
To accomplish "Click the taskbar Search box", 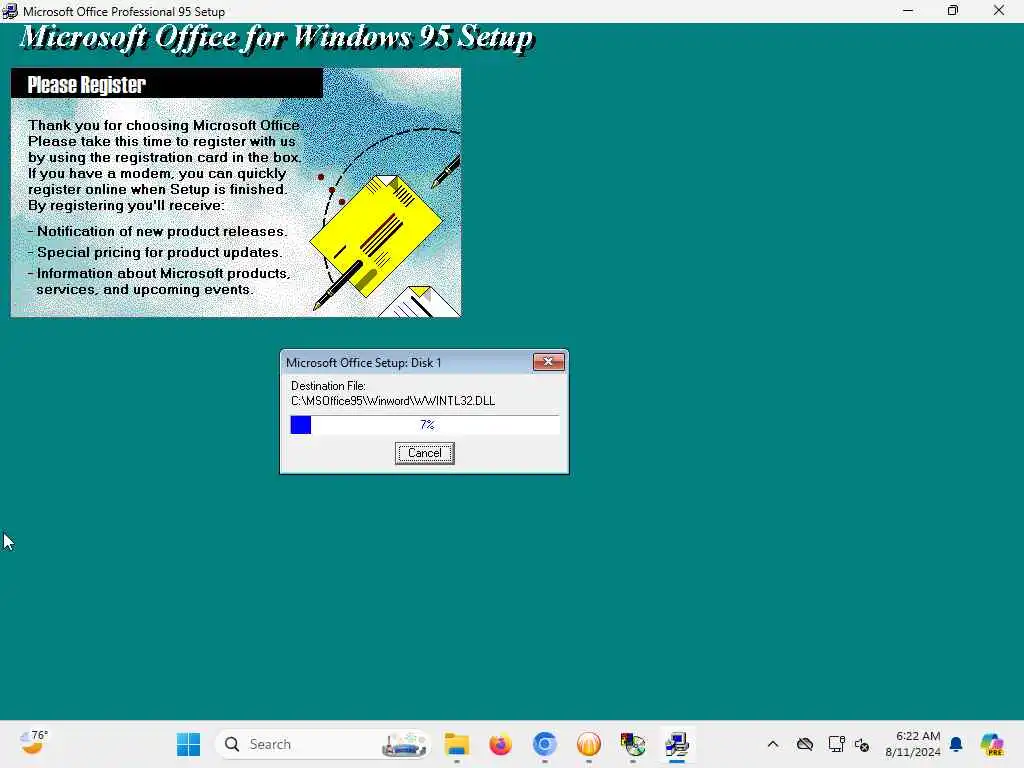I will pyautogui.click(x=323, y=744).
